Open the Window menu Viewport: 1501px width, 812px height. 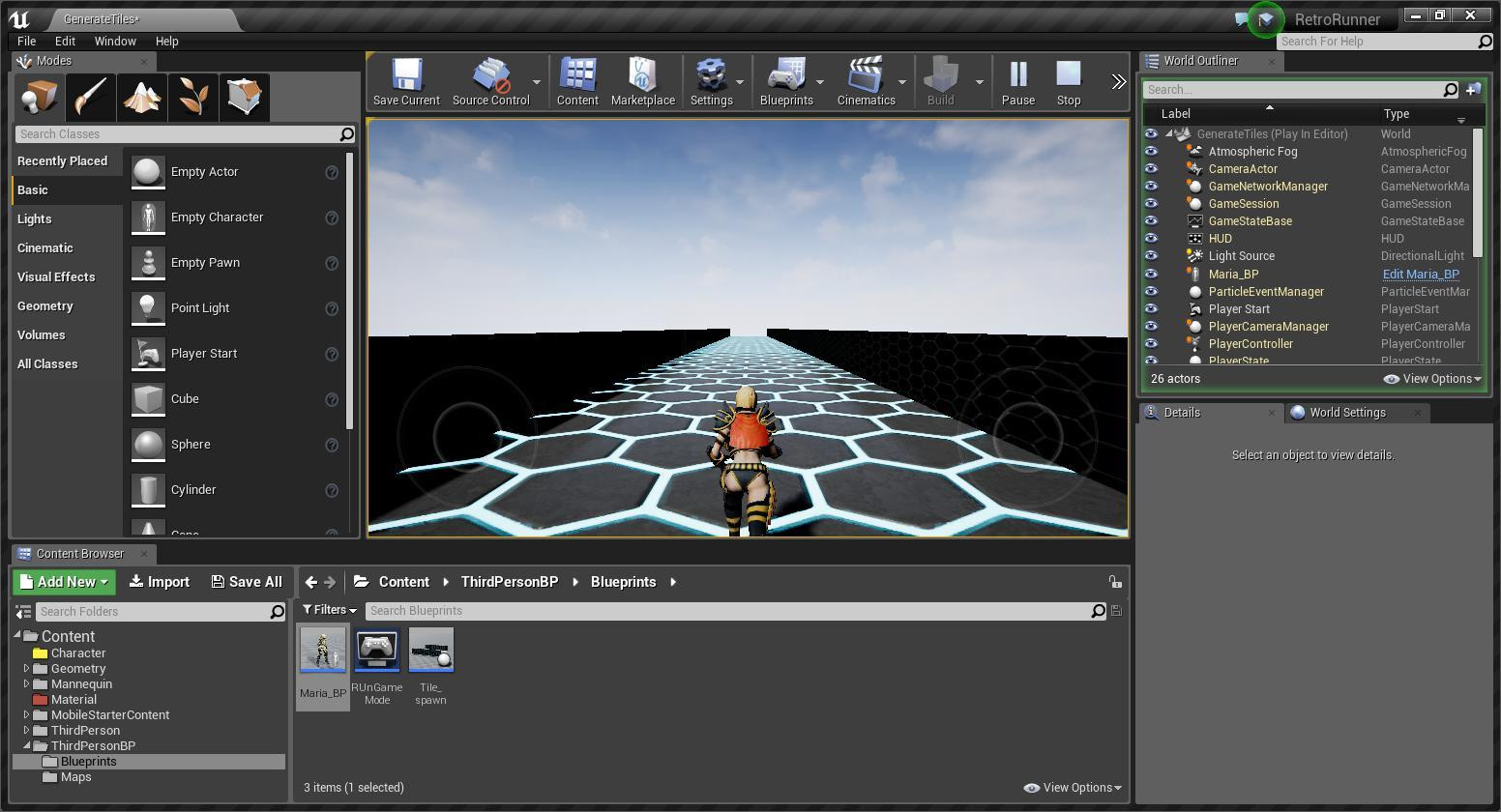(x=115, y=42)
